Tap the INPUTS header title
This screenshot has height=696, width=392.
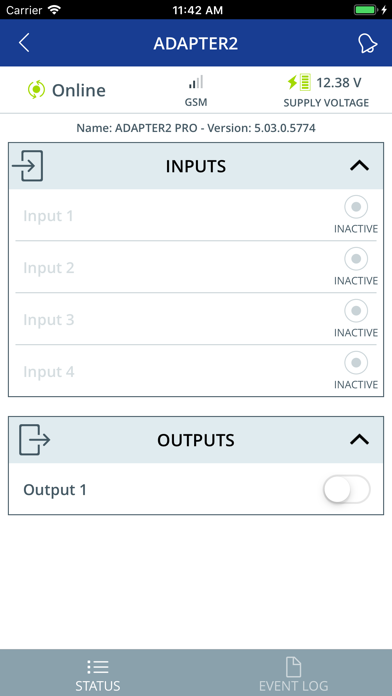[196, 166]
